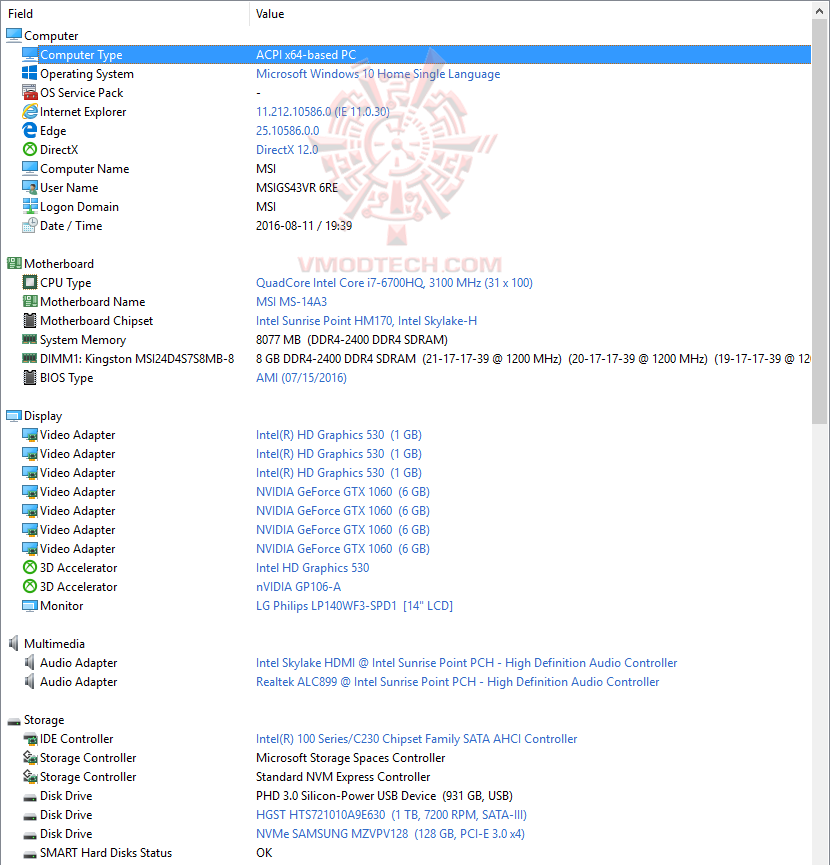Click the Motherboard Chipset icon

click(30, 321)
